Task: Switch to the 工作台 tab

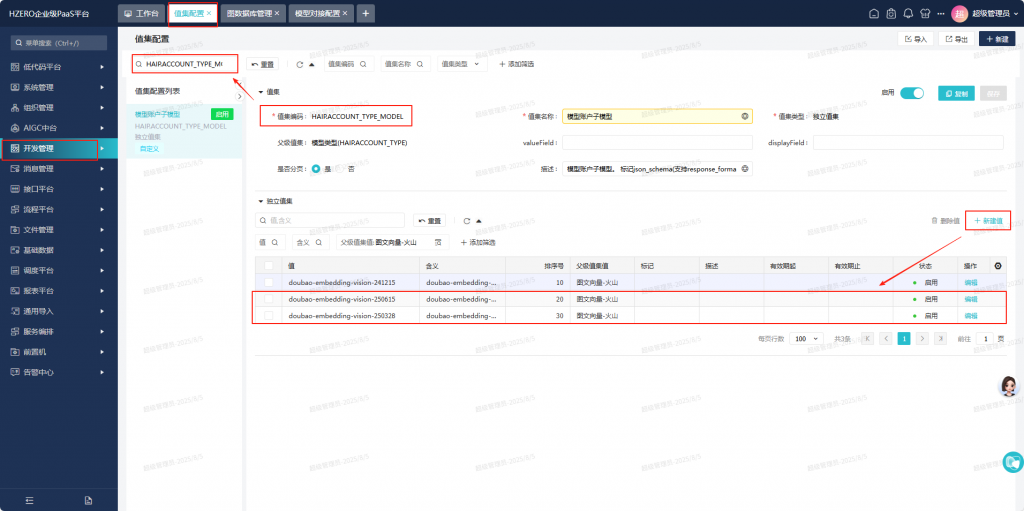Action: tap(140, 13)
